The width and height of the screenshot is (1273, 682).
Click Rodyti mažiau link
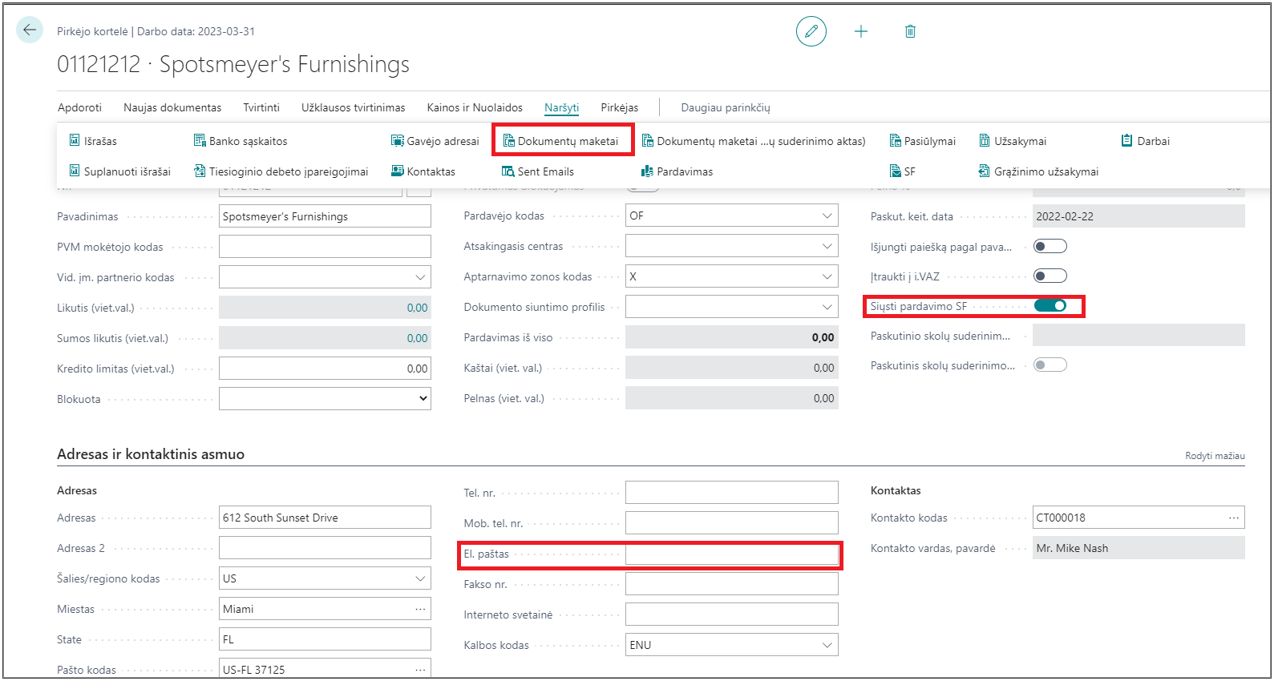click(1215, 455)
